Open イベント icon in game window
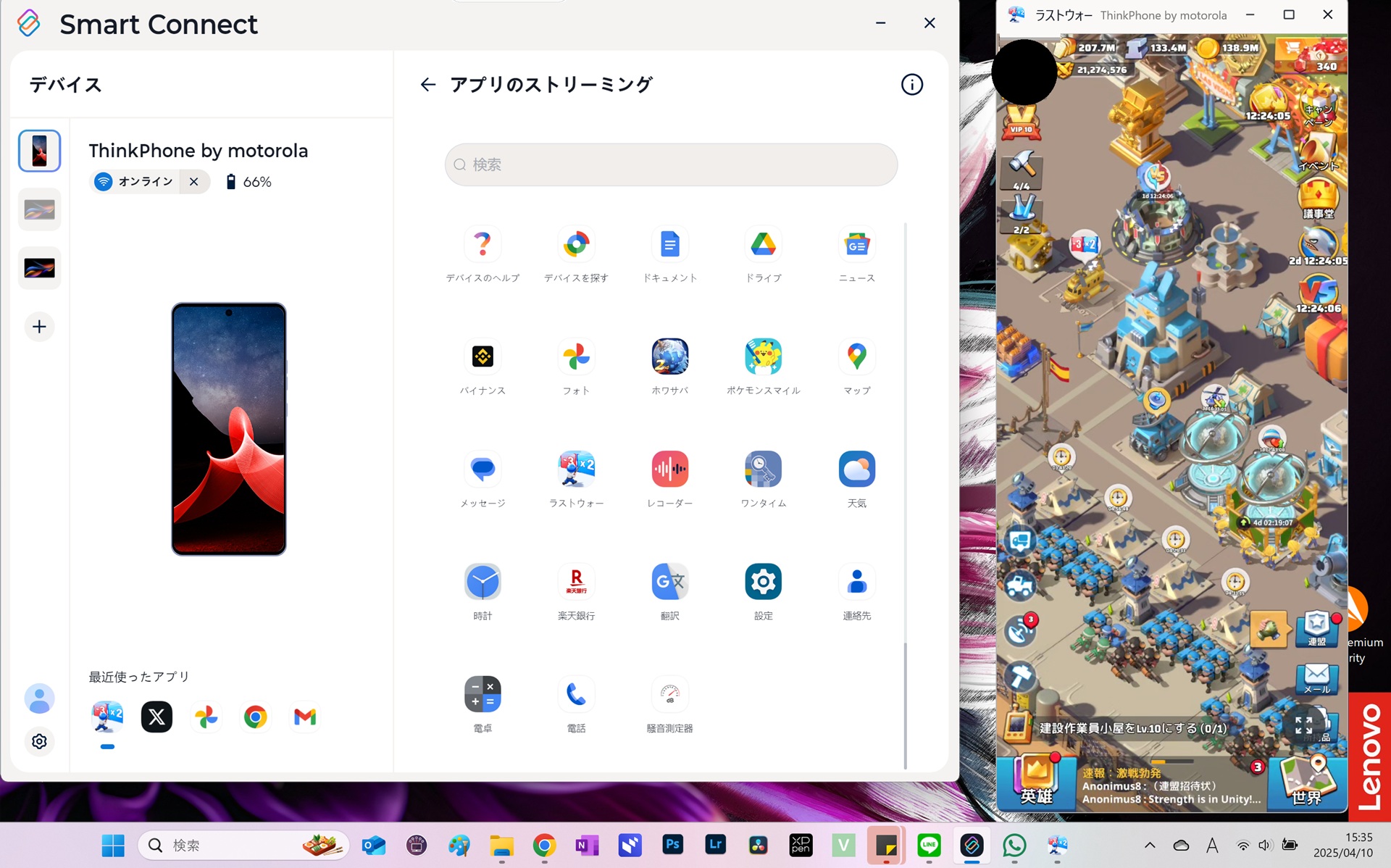Viewport: 1391px width, 868px height. pyautogui.click(x=1319, y=152)
